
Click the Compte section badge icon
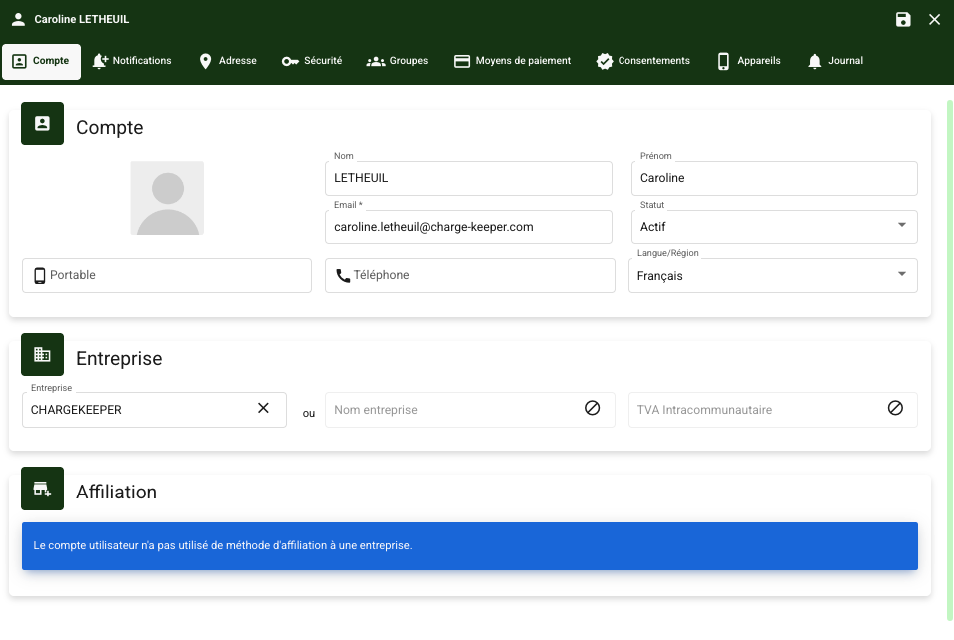click(42, 124)
